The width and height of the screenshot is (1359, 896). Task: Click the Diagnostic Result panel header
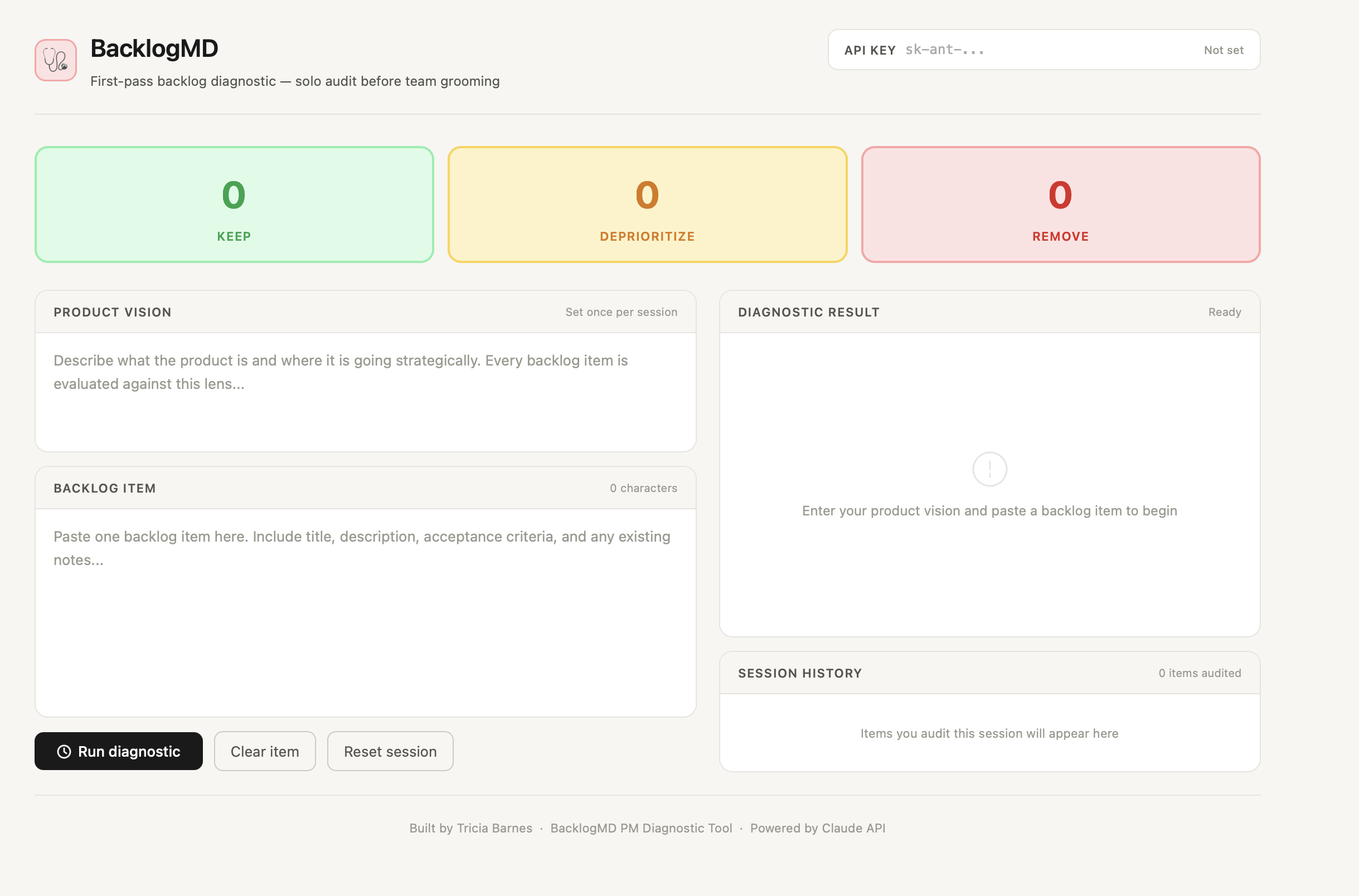[x=808, y=312]
